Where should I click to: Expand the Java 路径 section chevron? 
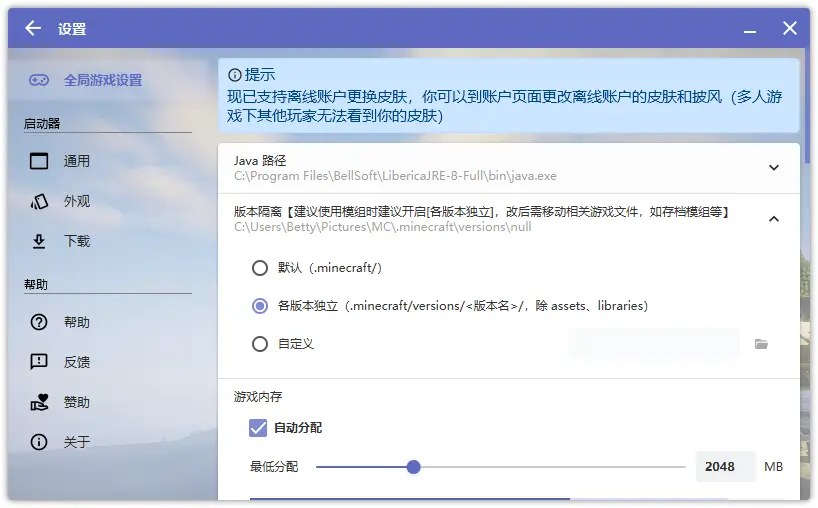[x=773, y=168]
